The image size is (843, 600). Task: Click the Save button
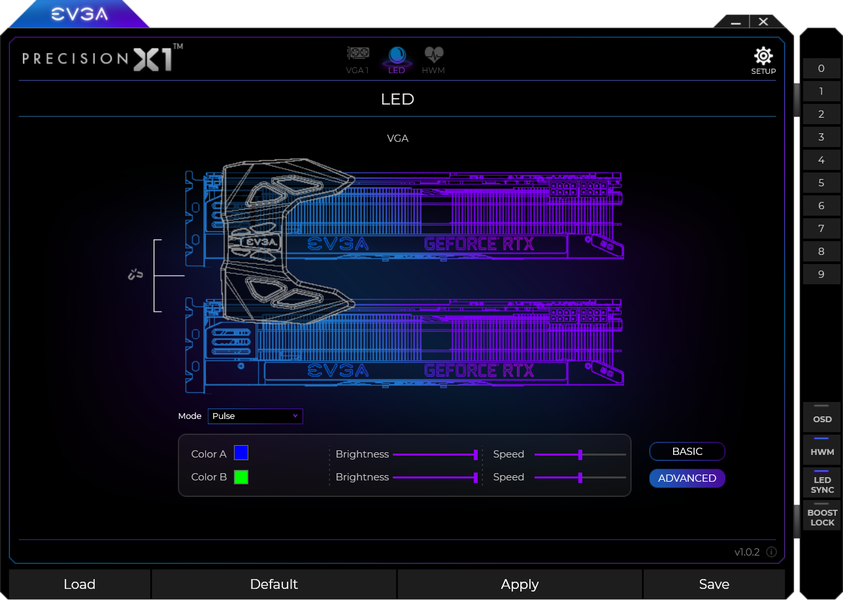click(714, 584)
